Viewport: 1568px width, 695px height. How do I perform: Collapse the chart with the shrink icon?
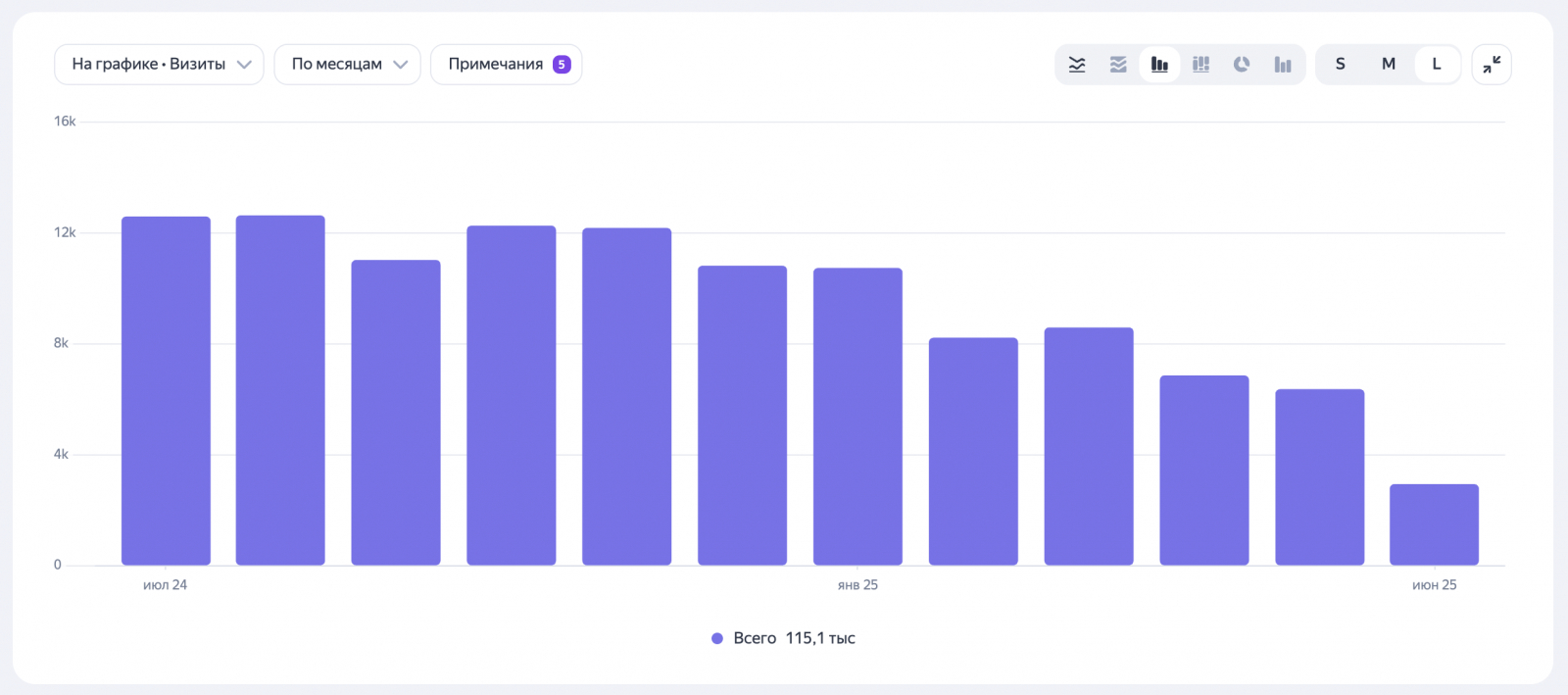[1492, 65]
